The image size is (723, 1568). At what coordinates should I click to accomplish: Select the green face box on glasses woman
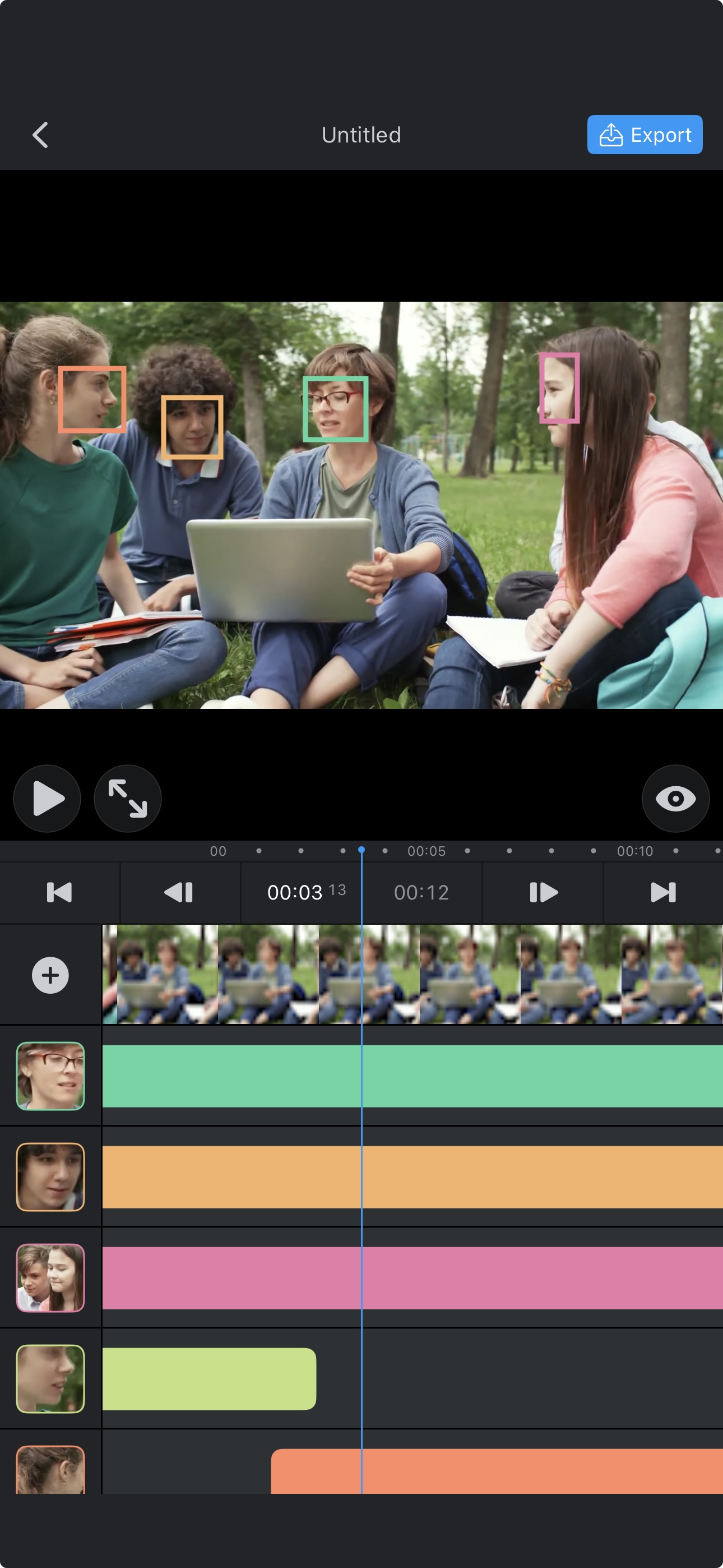tap(335, 408)
